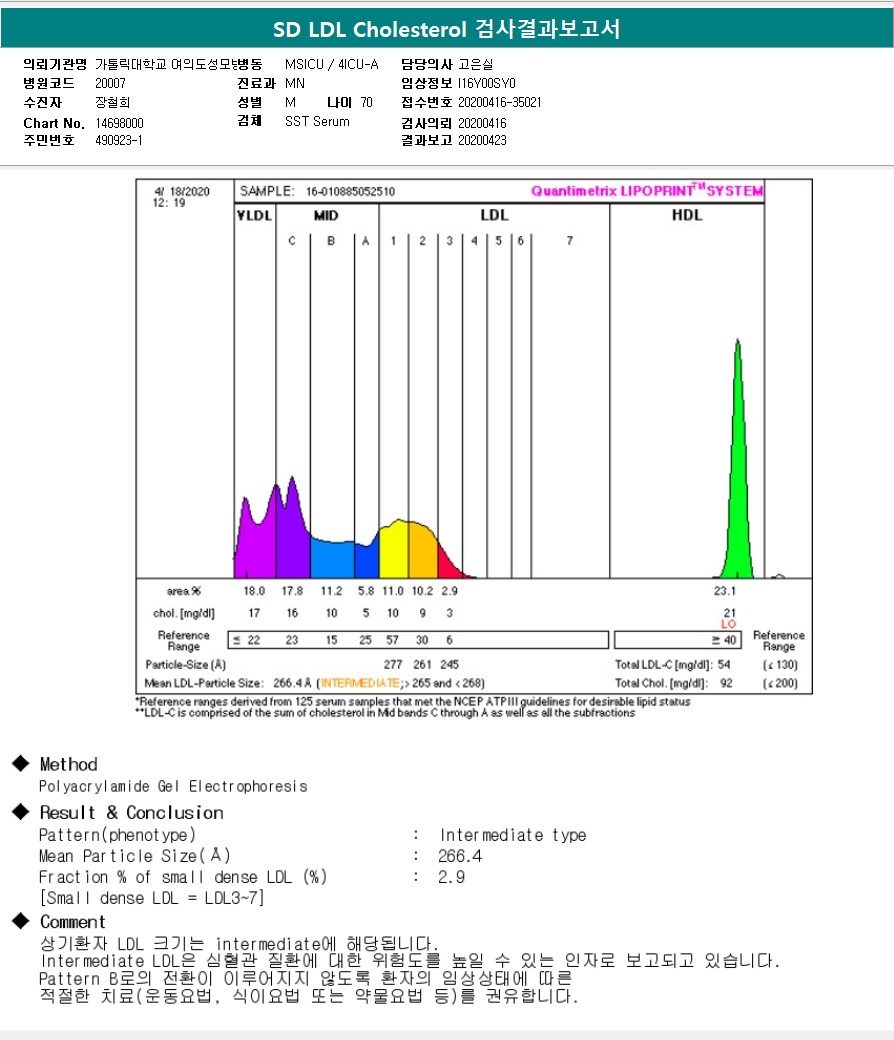
Task: Click result report date 20200423
Action: [482, 141]
